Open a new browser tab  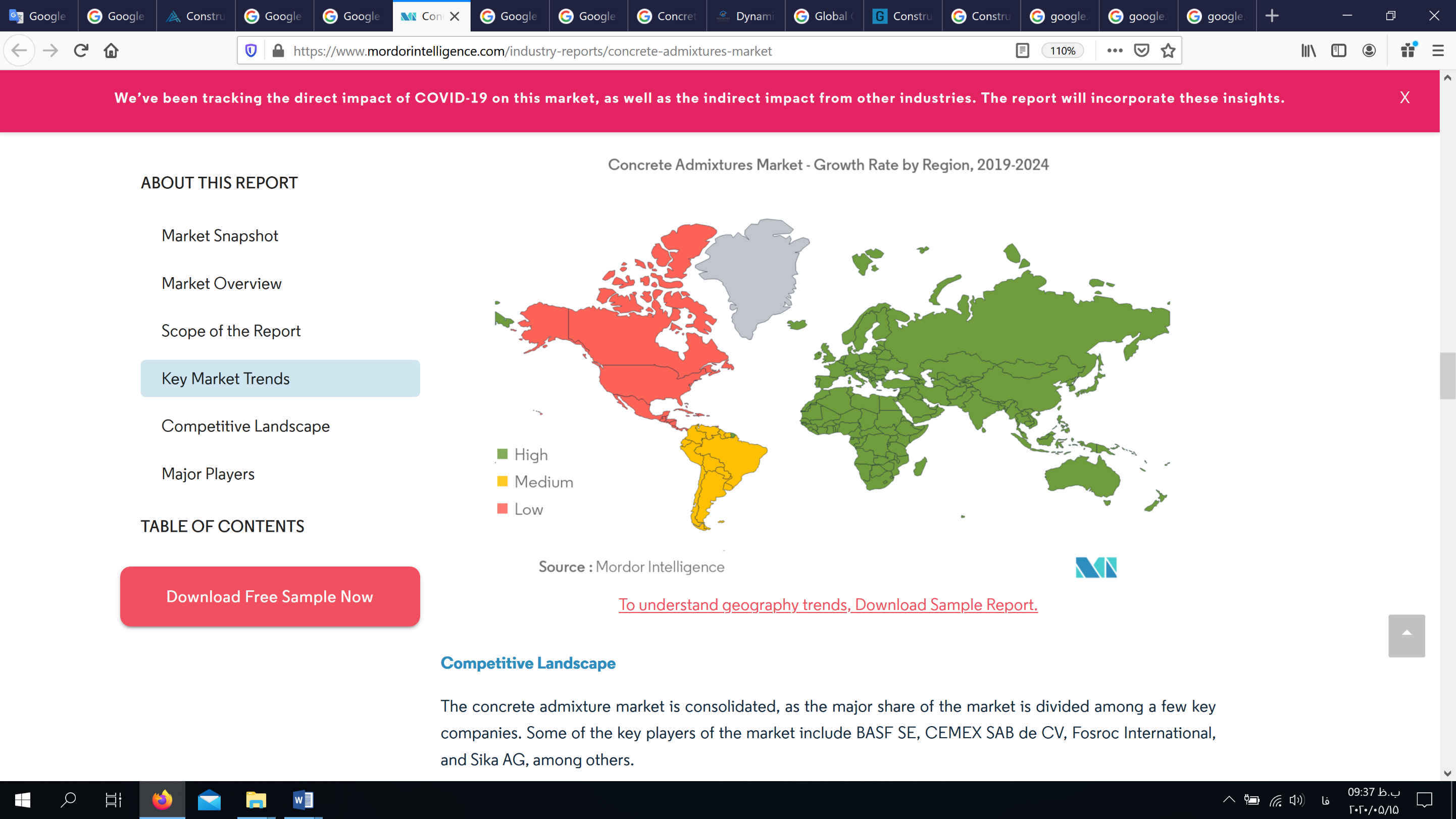click(1272, 16)
